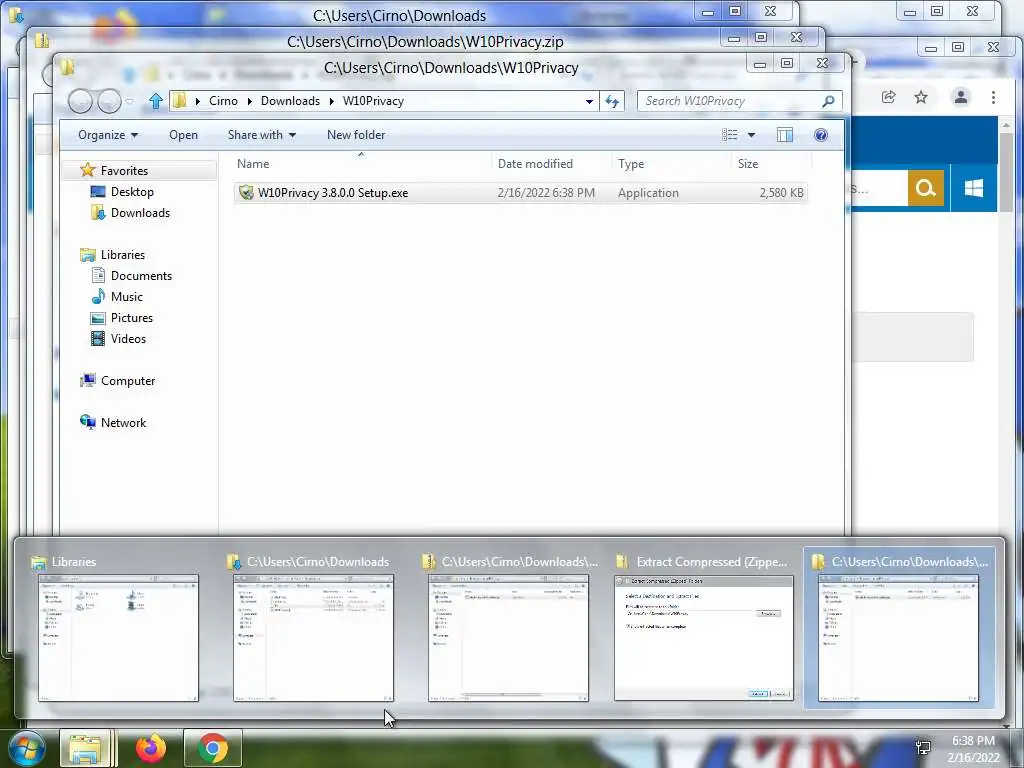Click the orange search button on webpage

point(925,188)
